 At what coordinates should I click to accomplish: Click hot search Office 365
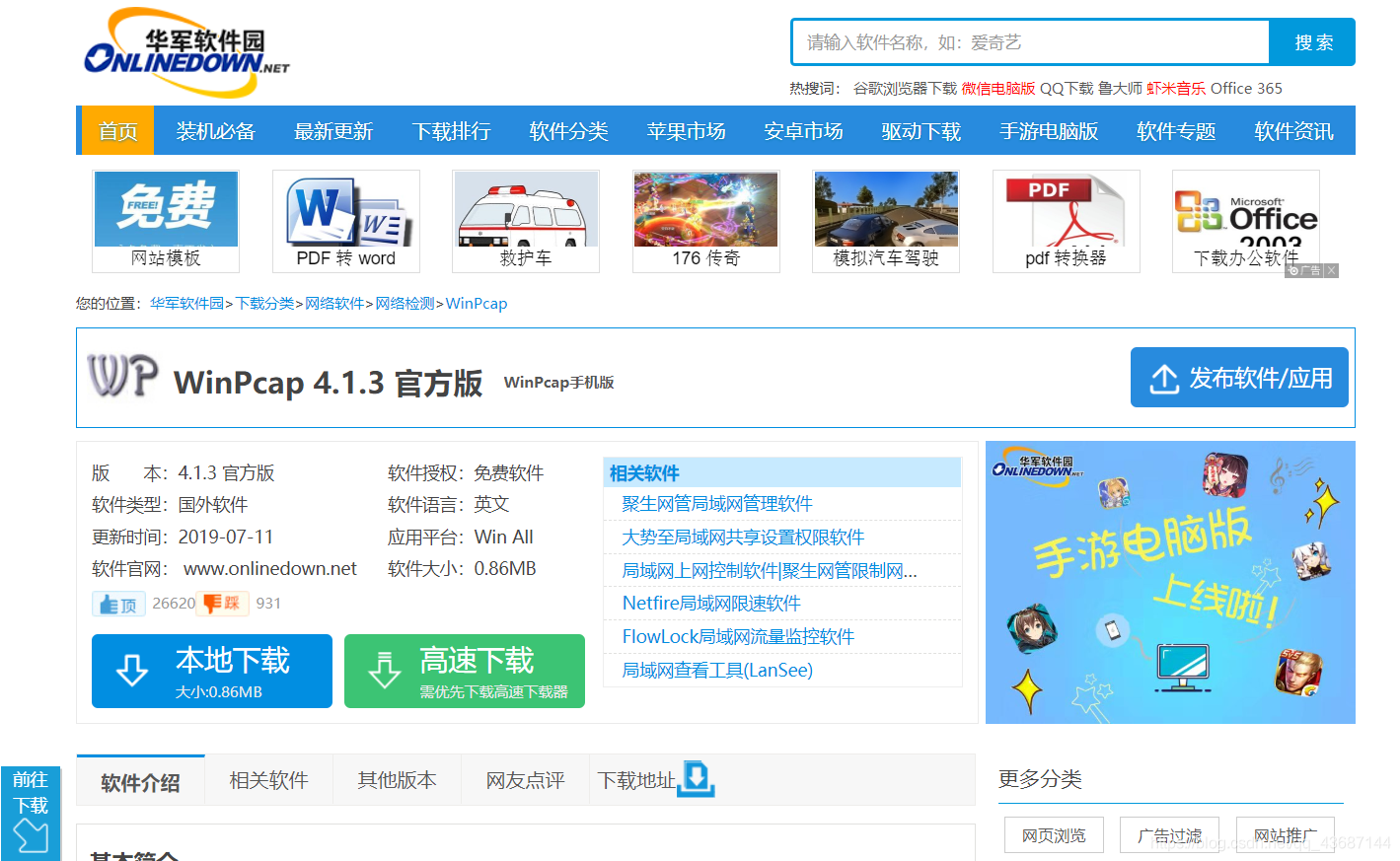point(1246,89)
